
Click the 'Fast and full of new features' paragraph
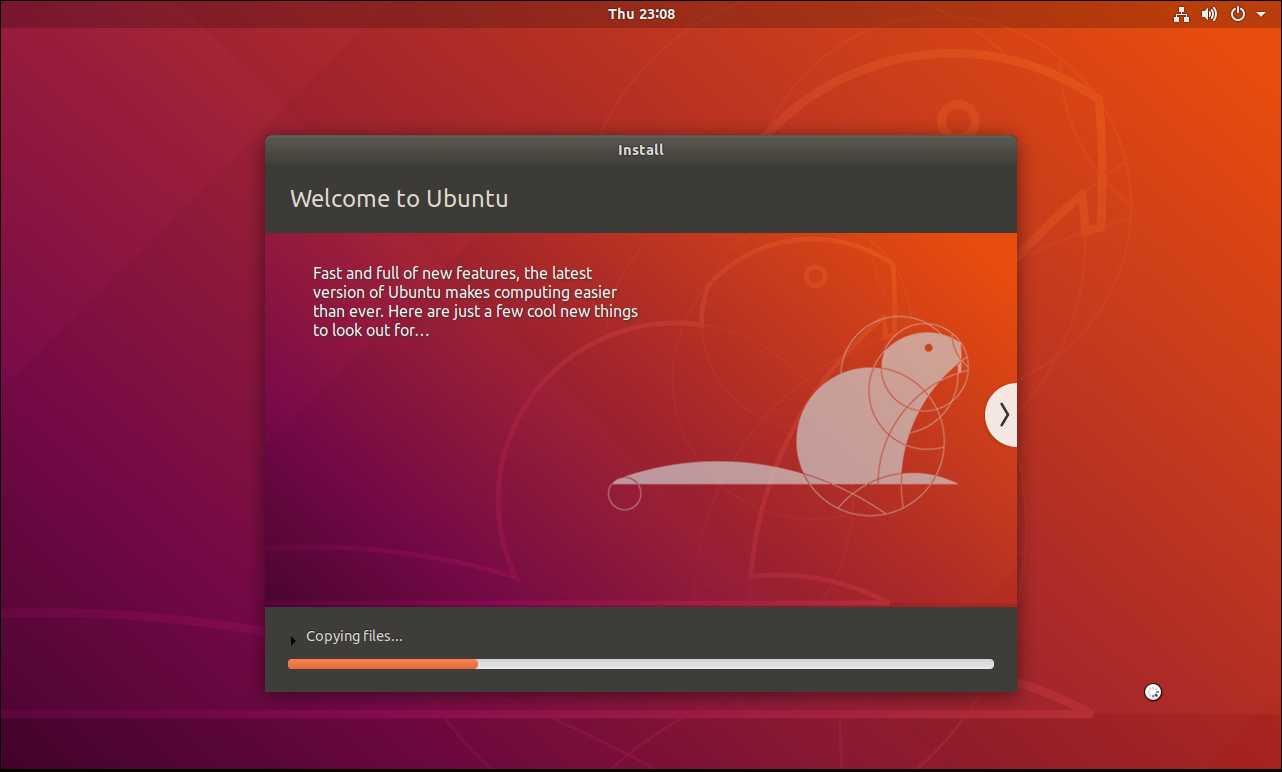(x=475, y=301)
